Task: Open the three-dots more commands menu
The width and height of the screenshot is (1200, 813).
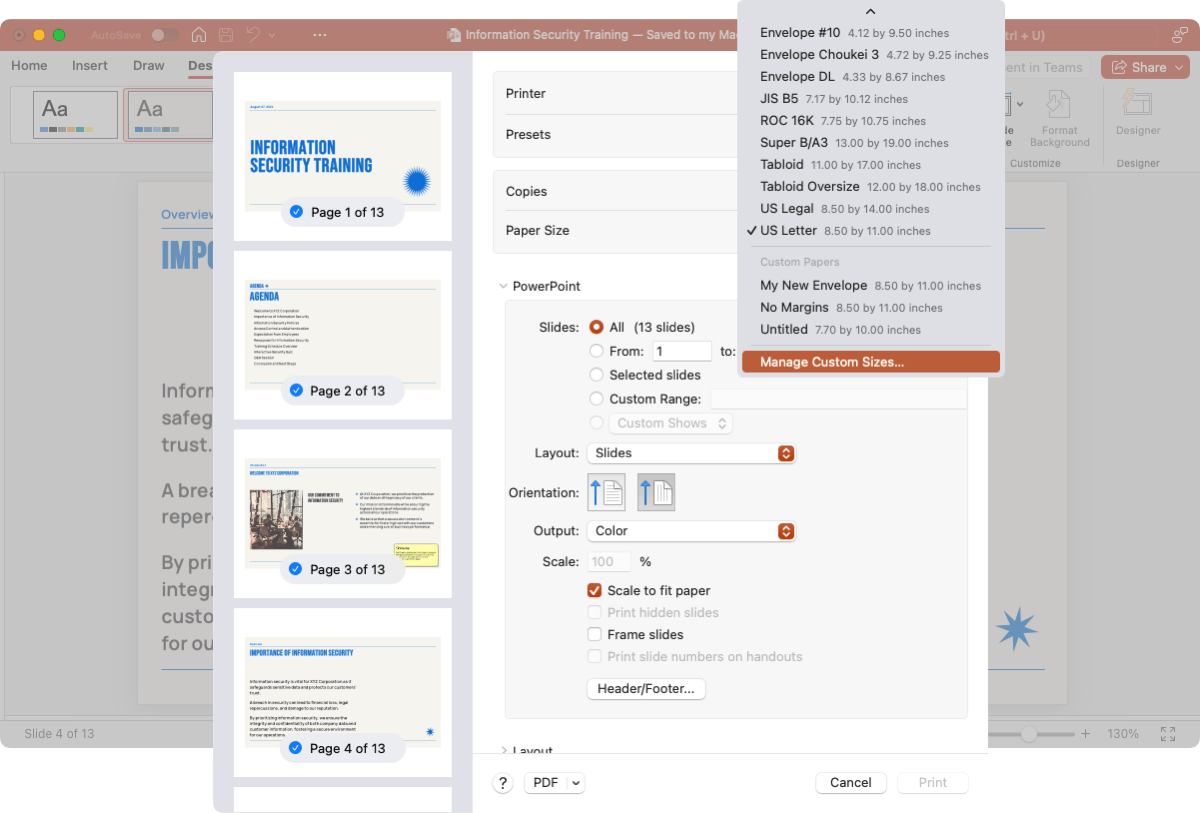Action: tap(320, 35)
